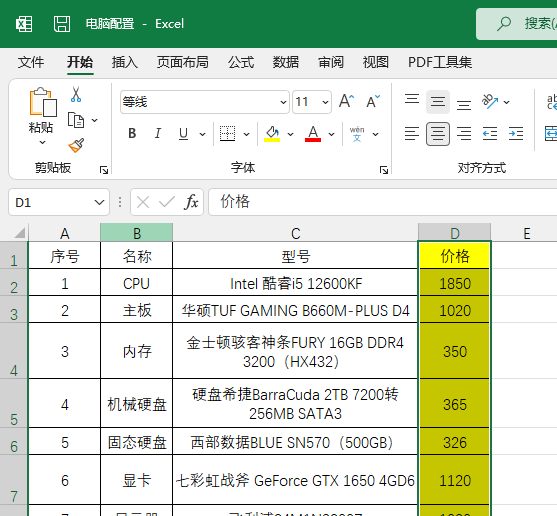Select cell Intel 酷睿i5 12600KF
The image size is (557, 516).
pos(295,283)
